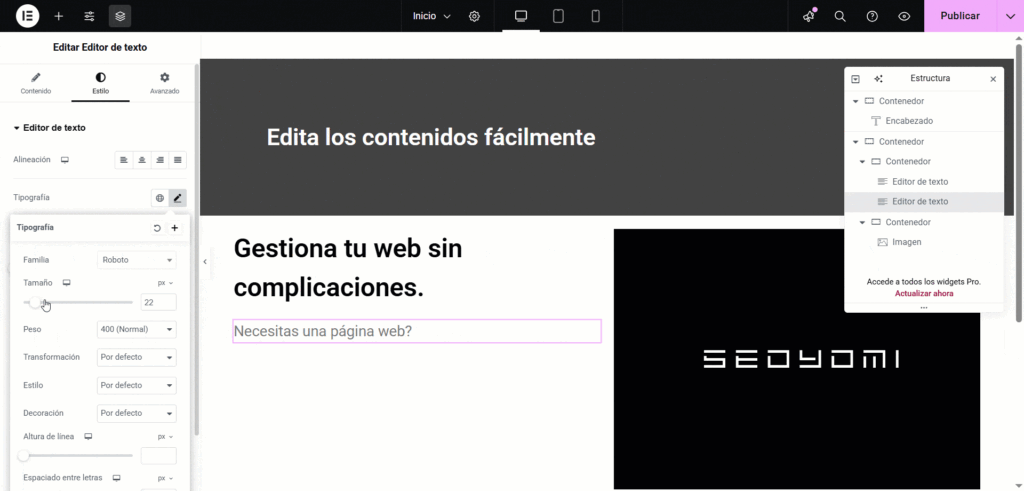Screen dimensions: 1024x491
Task: Click the Tamaño size input field
Action: [x=158, y=302]
